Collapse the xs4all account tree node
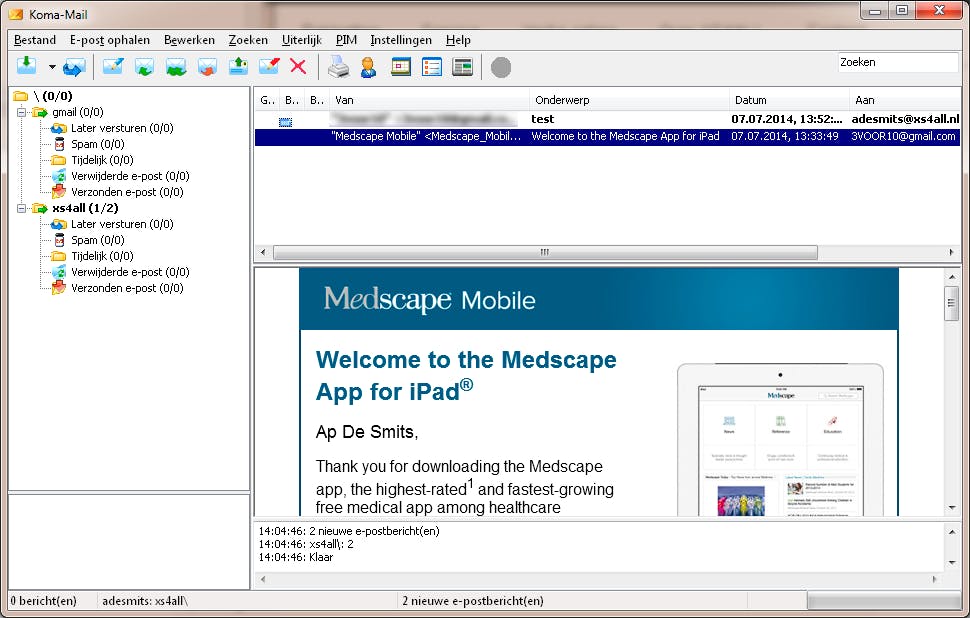Viewport: 970px width, 618px height. coord(22,208)
